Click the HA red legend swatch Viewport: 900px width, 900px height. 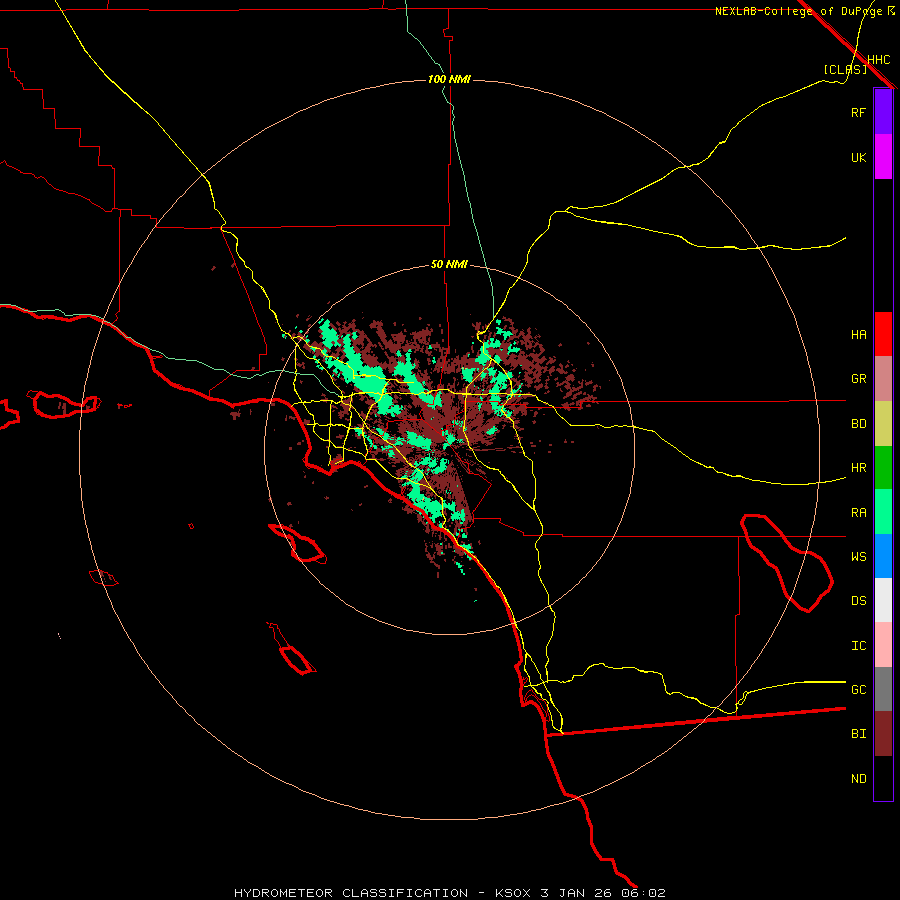(x=883, y=334)
